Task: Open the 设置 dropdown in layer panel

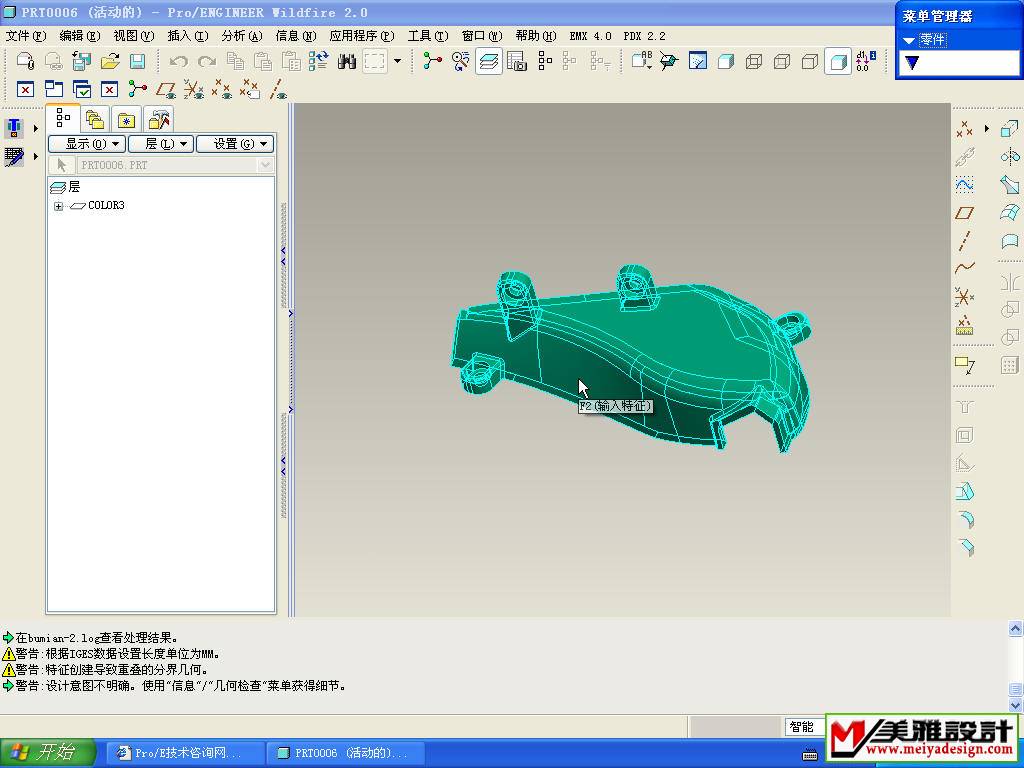Action: tap(234, 144)
